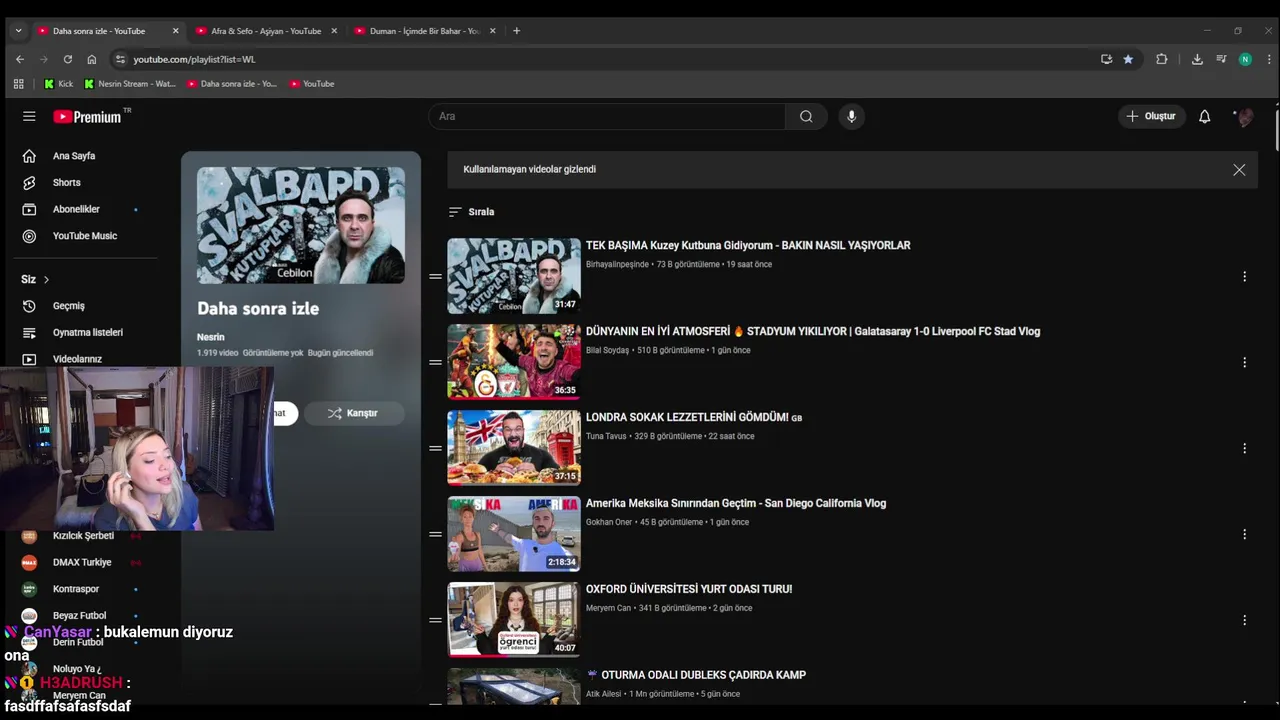The image size is (1280, 720).
Task: Go back in browser navigation
Action: click(x=19, y=59)
